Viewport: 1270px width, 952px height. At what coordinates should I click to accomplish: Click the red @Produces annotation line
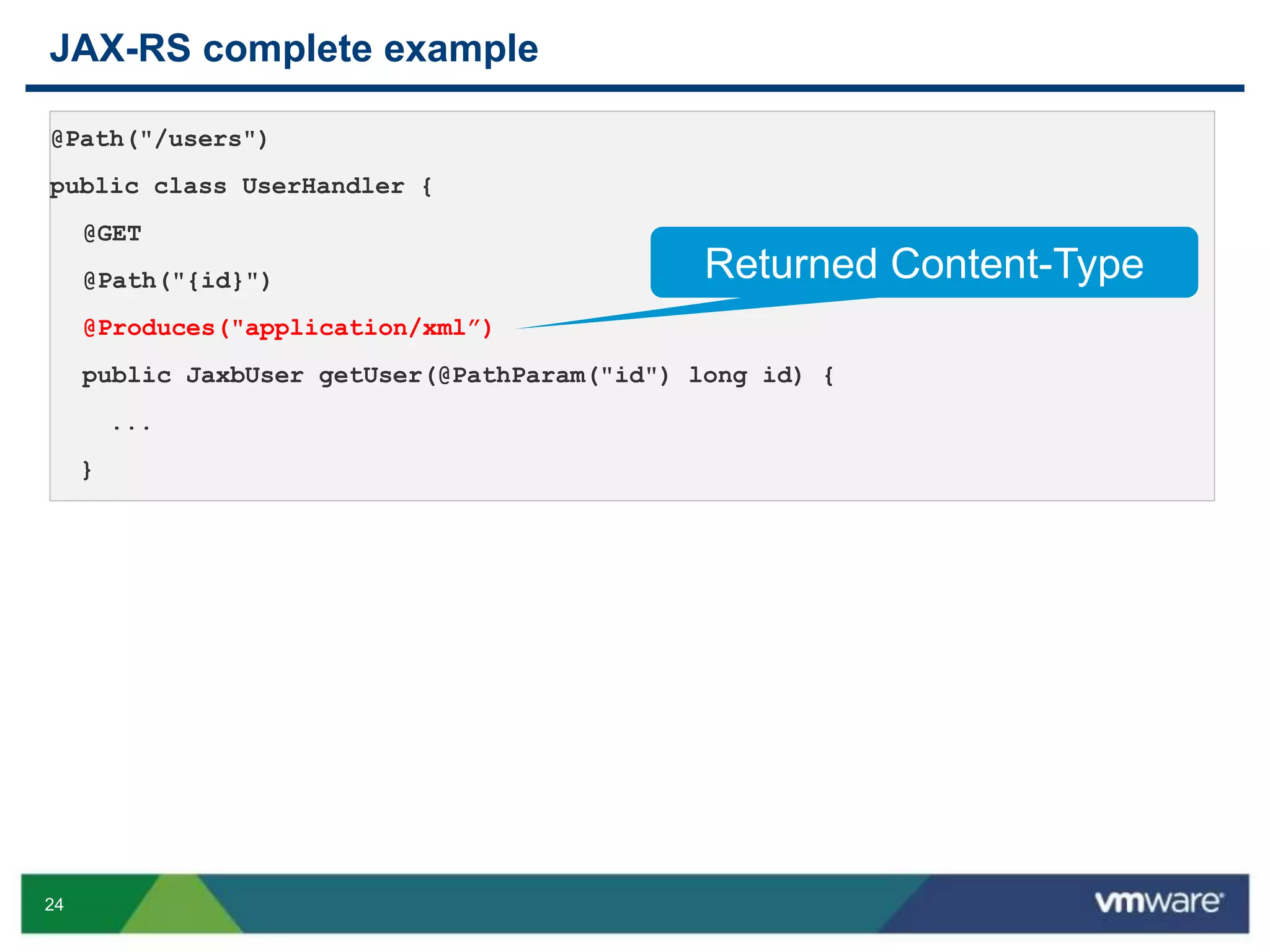(288, 328)
